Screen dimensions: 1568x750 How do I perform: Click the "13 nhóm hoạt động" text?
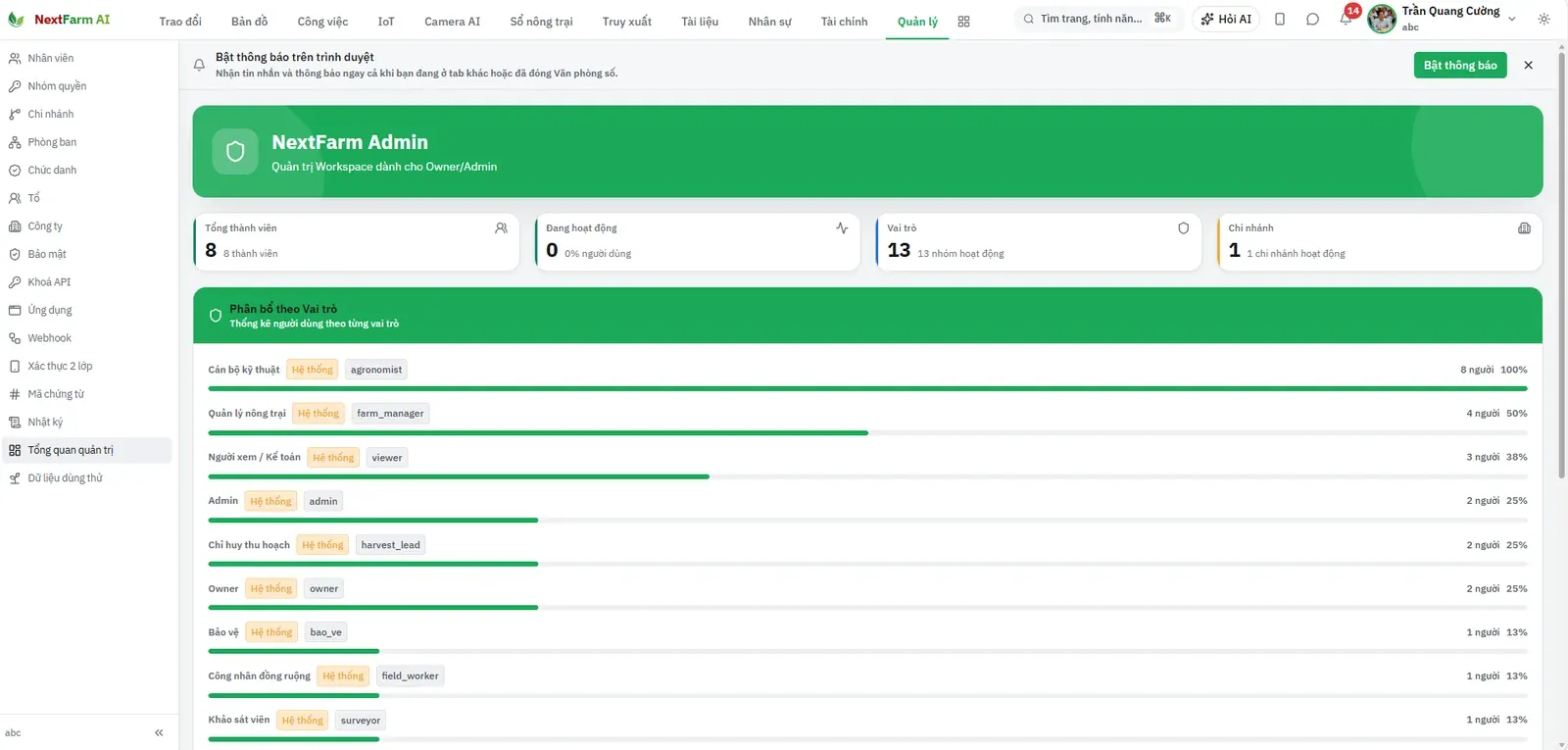coord(960,254)
